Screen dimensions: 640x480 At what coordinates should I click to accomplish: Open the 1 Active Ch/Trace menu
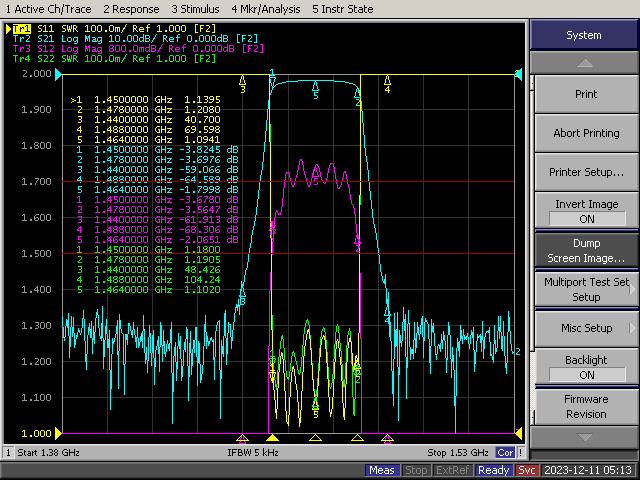pos(47,8)
